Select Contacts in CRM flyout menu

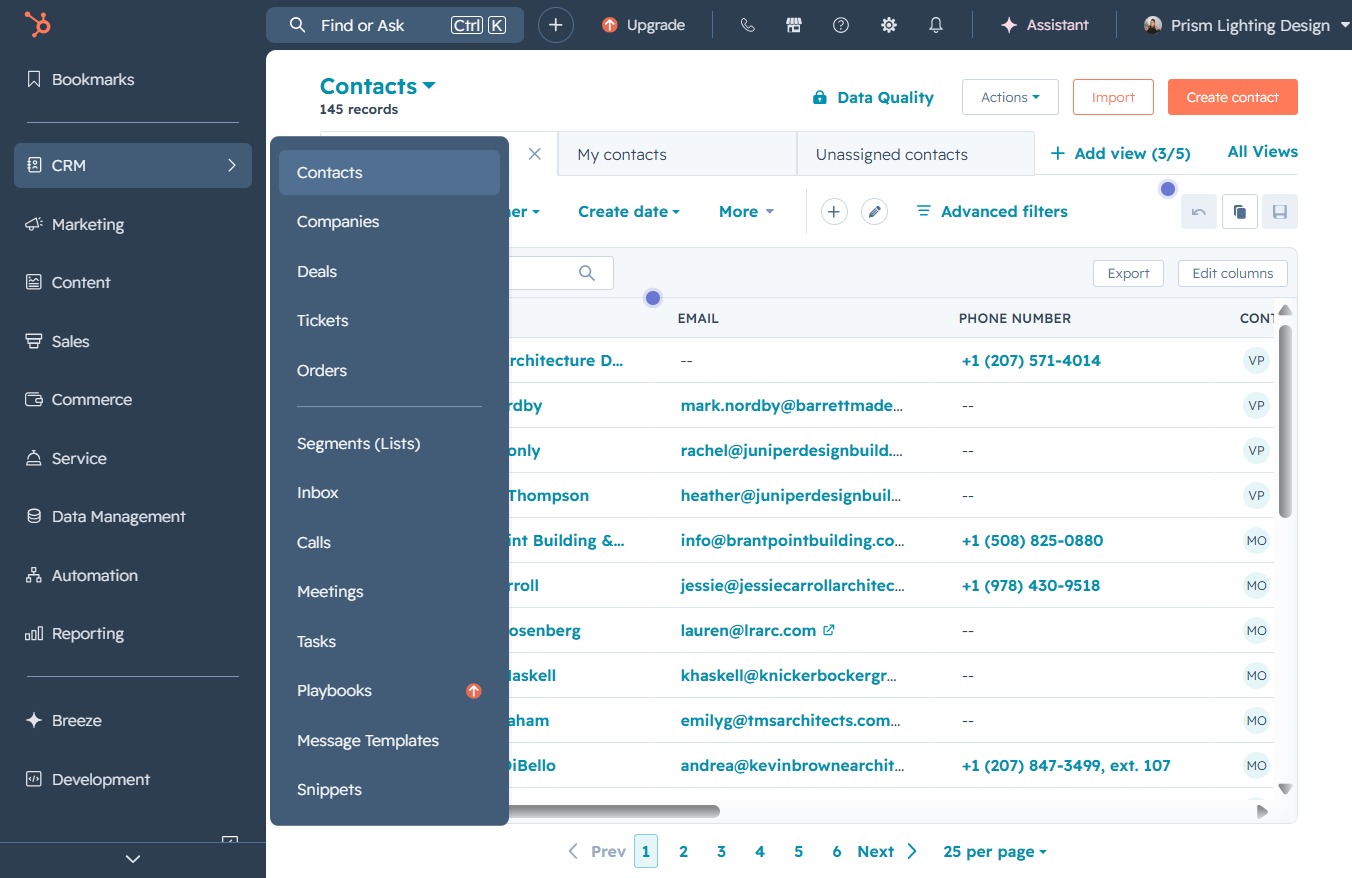tap(389, 172)
